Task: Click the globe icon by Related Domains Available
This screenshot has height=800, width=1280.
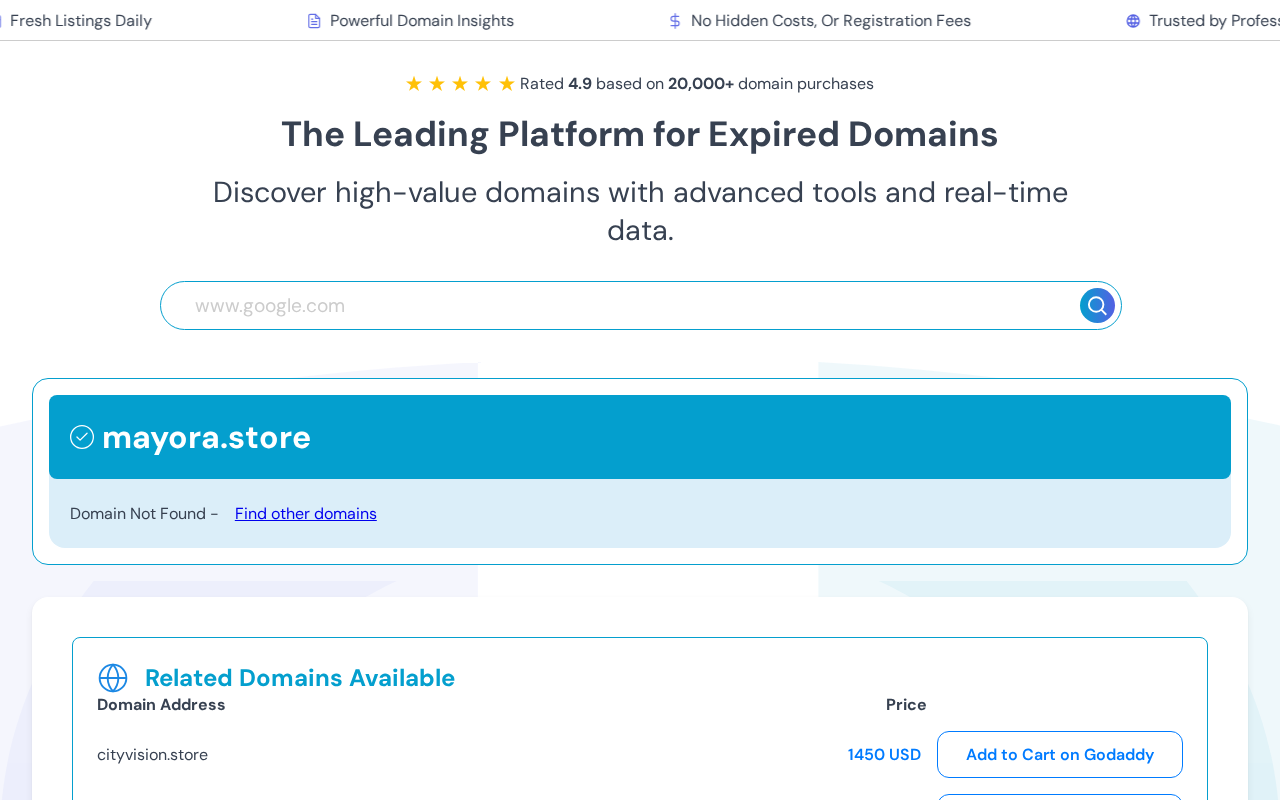Action: click(x=113, y=678)
